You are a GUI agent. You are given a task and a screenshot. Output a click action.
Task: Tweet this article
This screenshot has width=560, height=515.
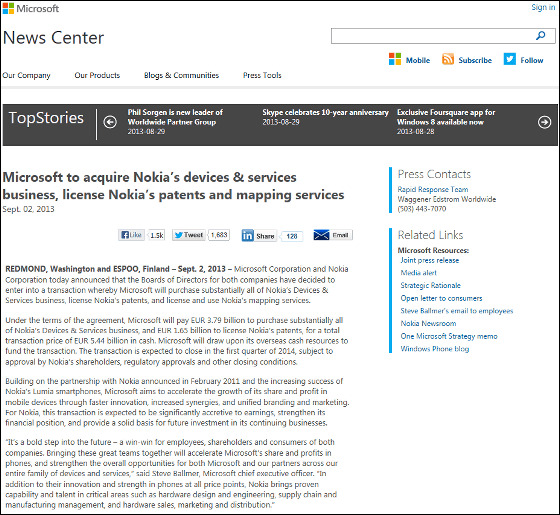pos(189,235)
